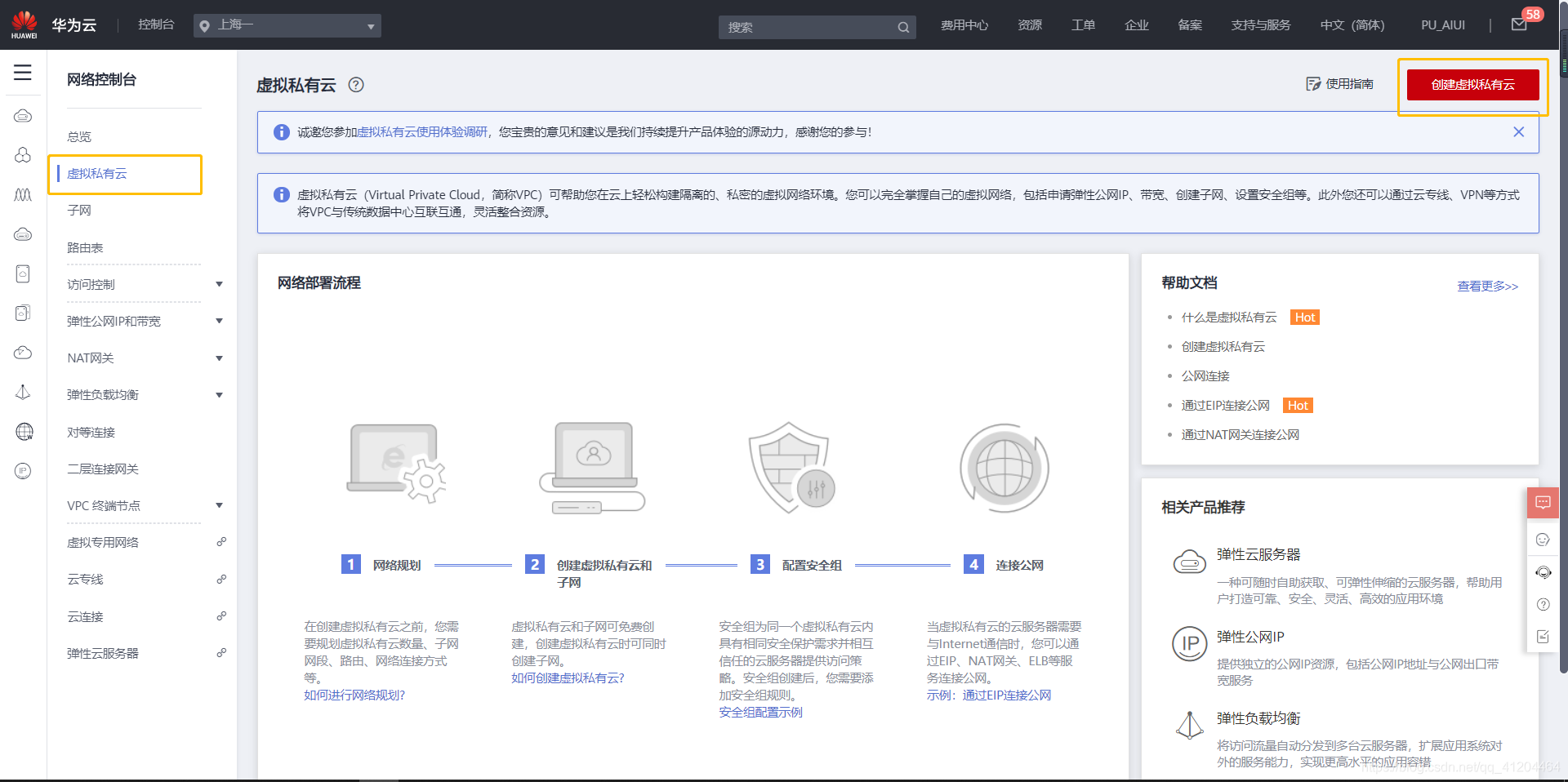Open help doc 什么是虚拟私有云

coord(1229,318)
